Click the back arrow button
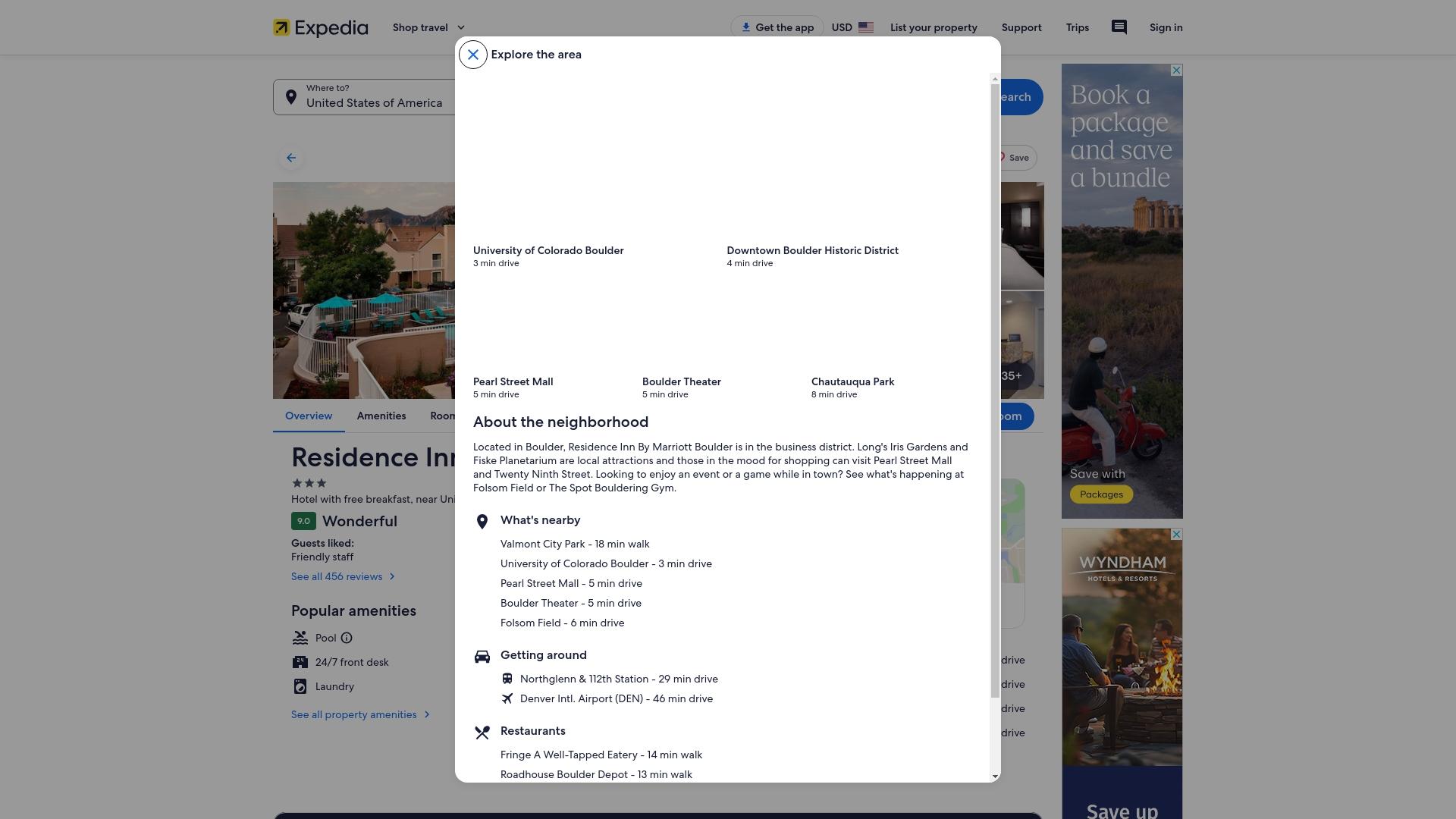 pos(291,158)
